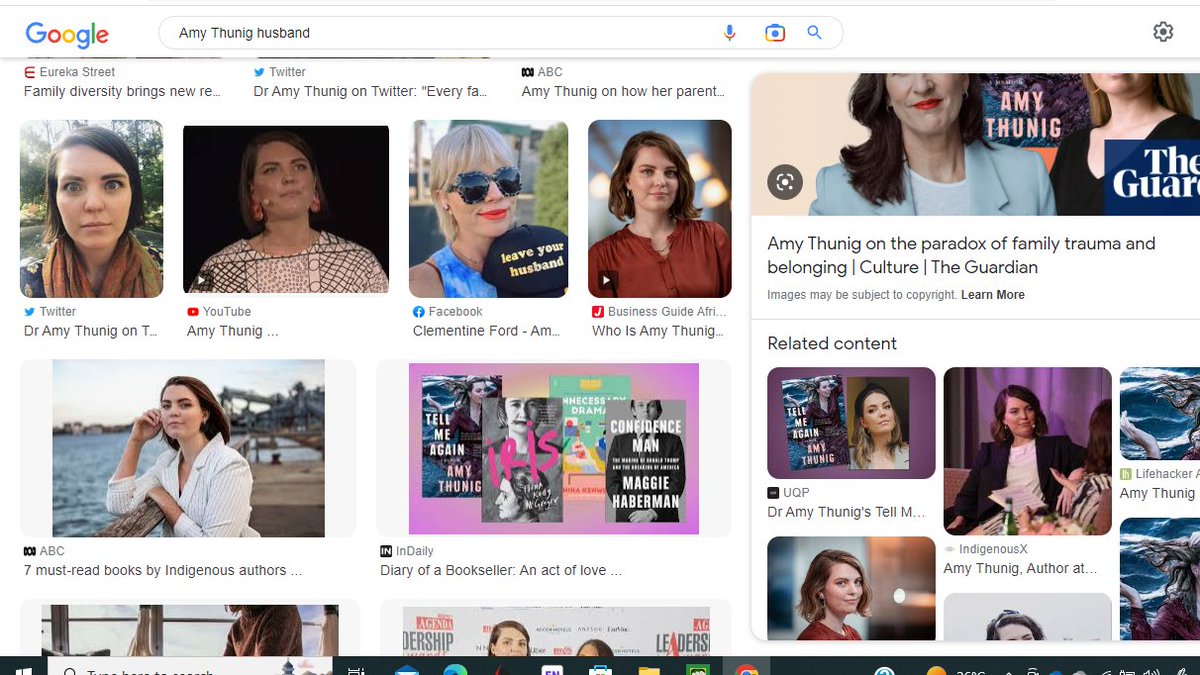Open 'Amy Thunig on the paradox of family trauma' title
1200x675 pixels.
tap(961, 255)
